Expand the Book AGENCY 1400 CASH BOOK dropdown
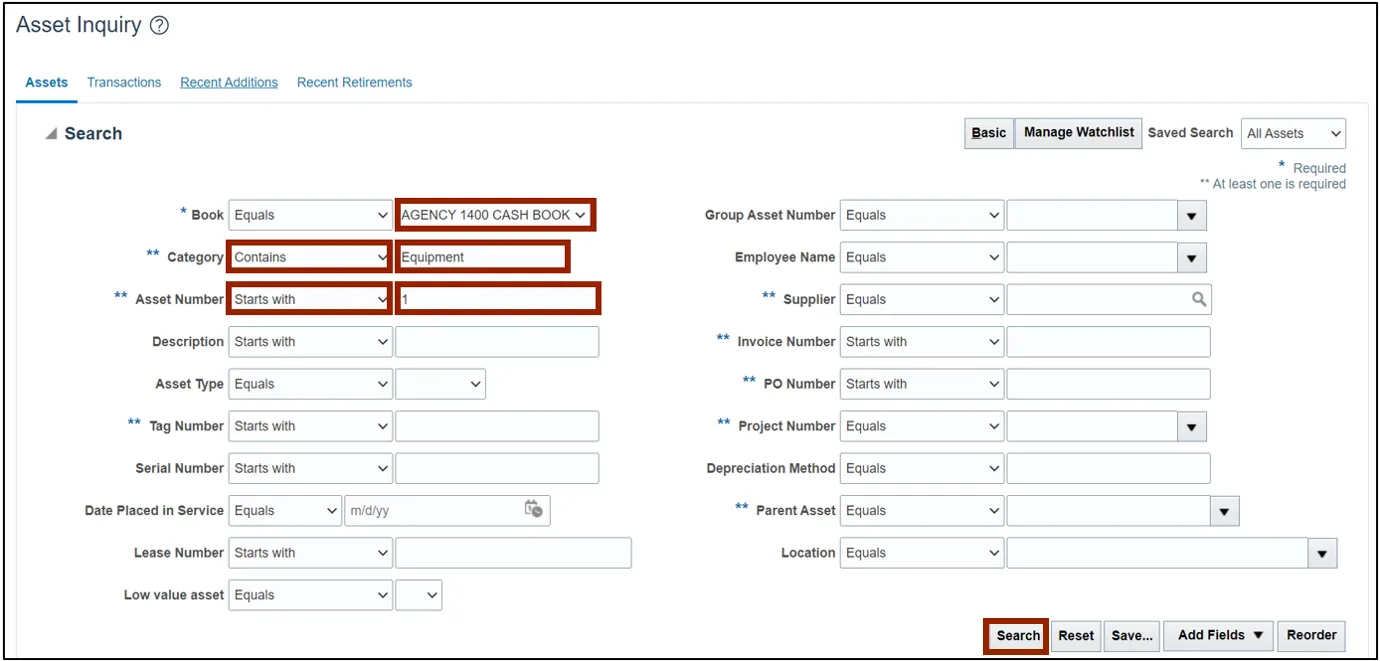Screen dimensions: 1380x661 [494, 215]
